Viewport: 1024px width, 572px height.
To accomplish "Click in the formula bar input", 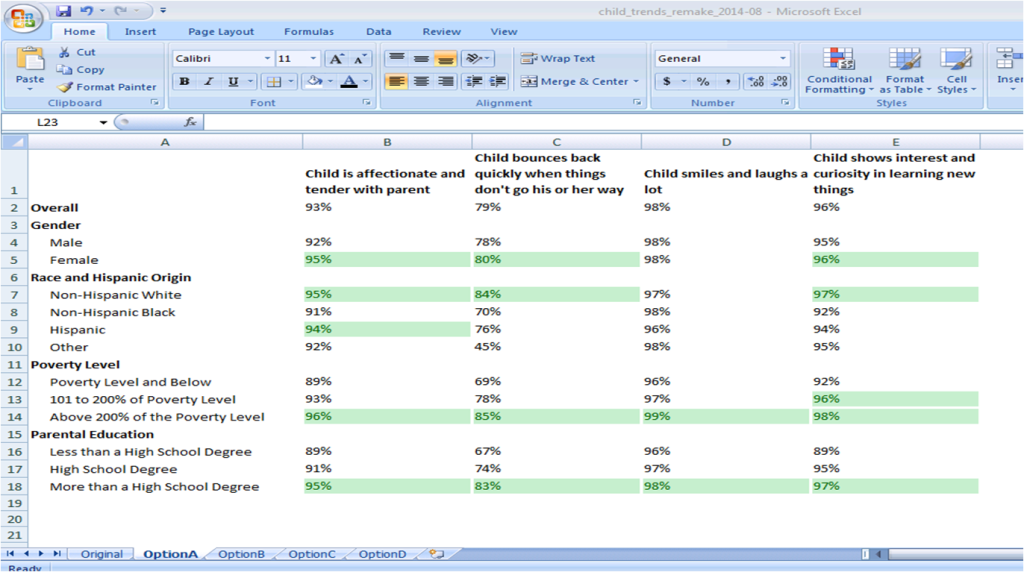I will 613,122.
